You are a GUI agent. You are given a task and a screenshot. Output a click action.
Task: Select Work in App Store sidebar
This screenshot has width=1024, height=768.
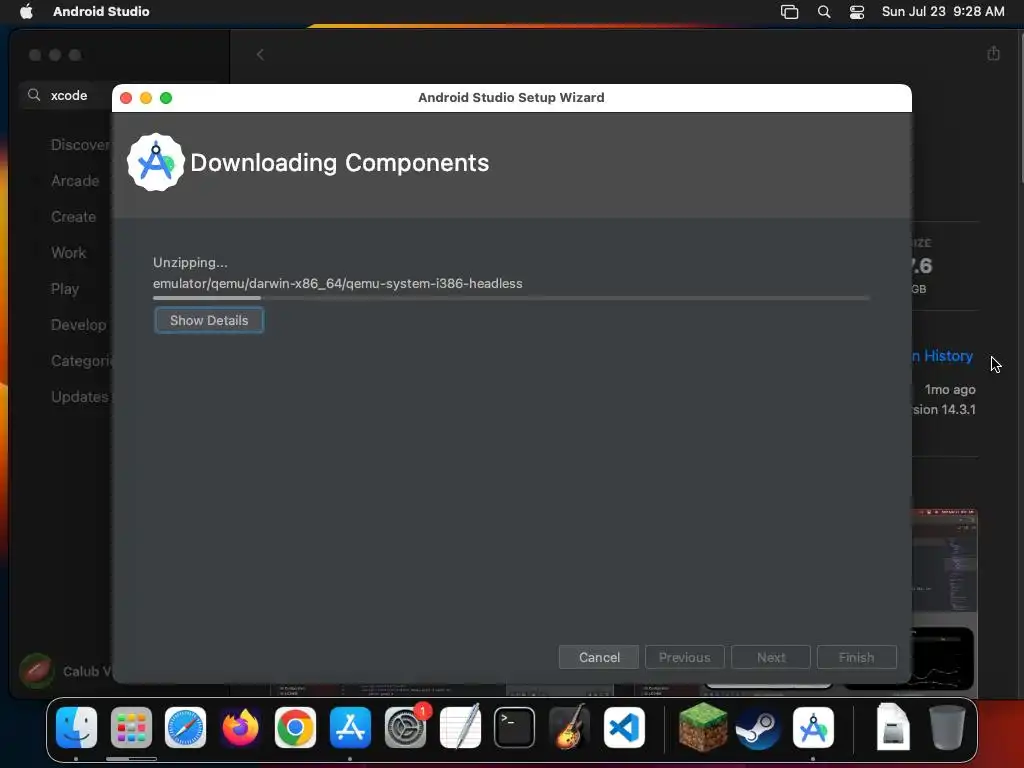tap(69, 253)
